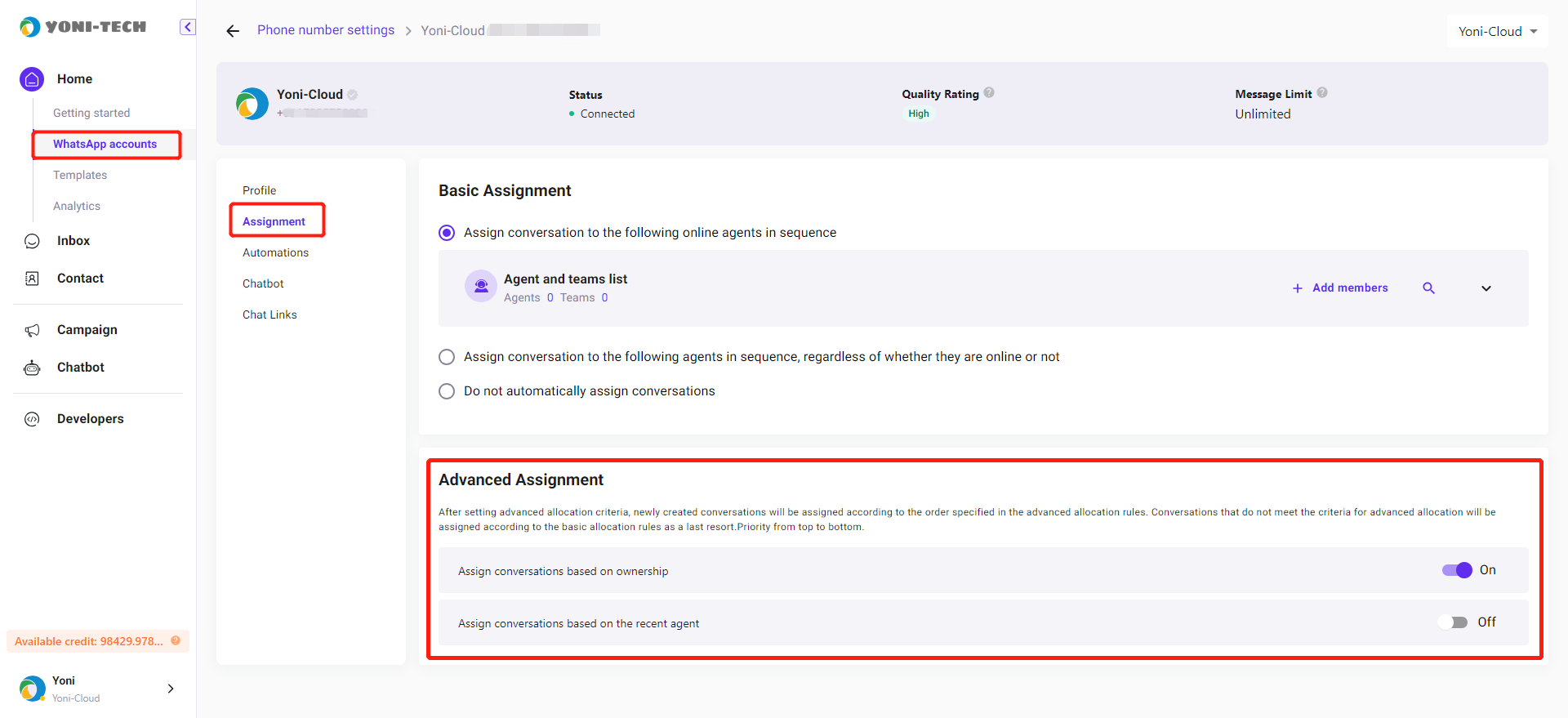Viewport: 1568px width, 718px height.
Task: Click the Available credit banner
Action: [x=98, y=641]
